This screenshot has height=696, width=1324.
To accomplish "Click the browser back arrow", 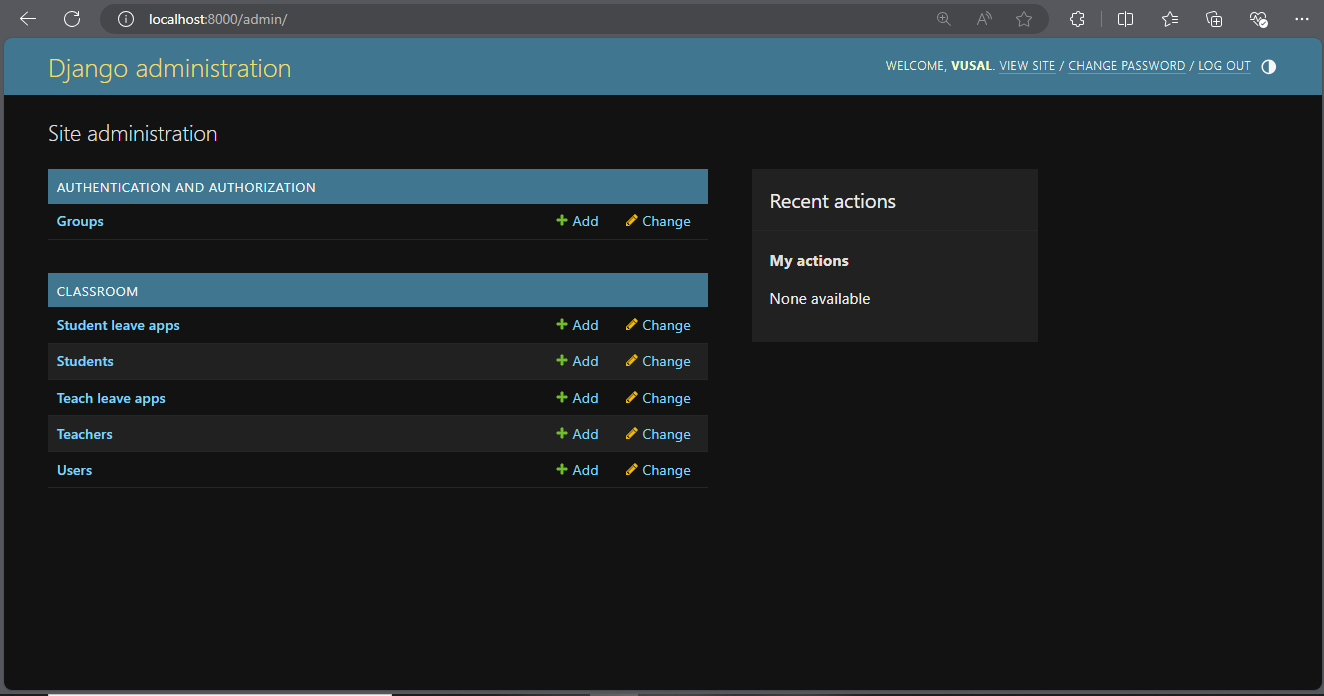I will tap(28, 19).
